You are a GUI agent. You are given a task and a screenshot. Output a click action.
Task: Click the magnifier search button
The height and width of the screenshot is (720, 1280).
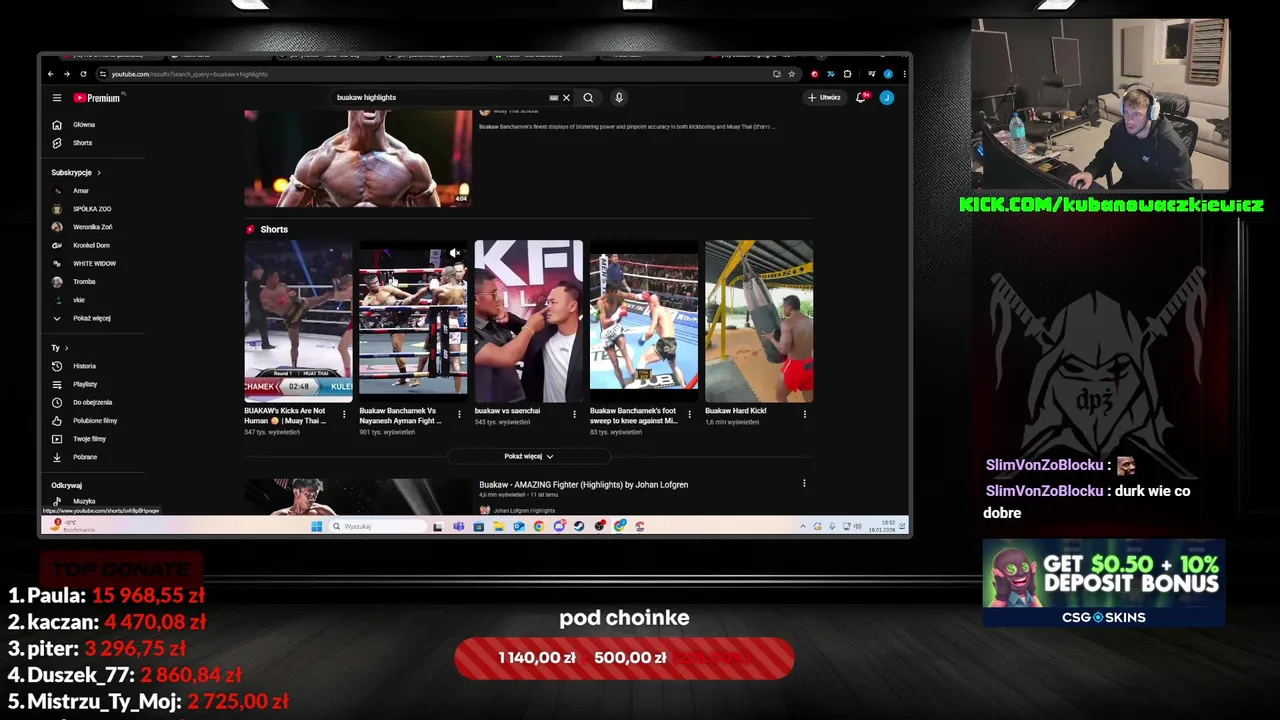[588, 98]
